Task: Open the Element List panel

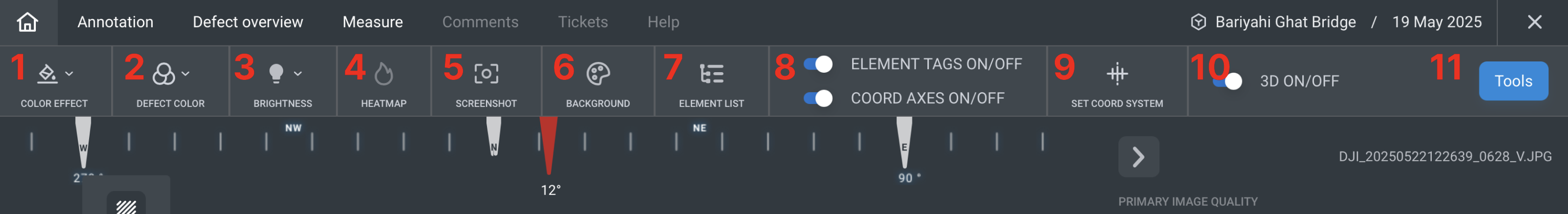Action: point(711,74)
